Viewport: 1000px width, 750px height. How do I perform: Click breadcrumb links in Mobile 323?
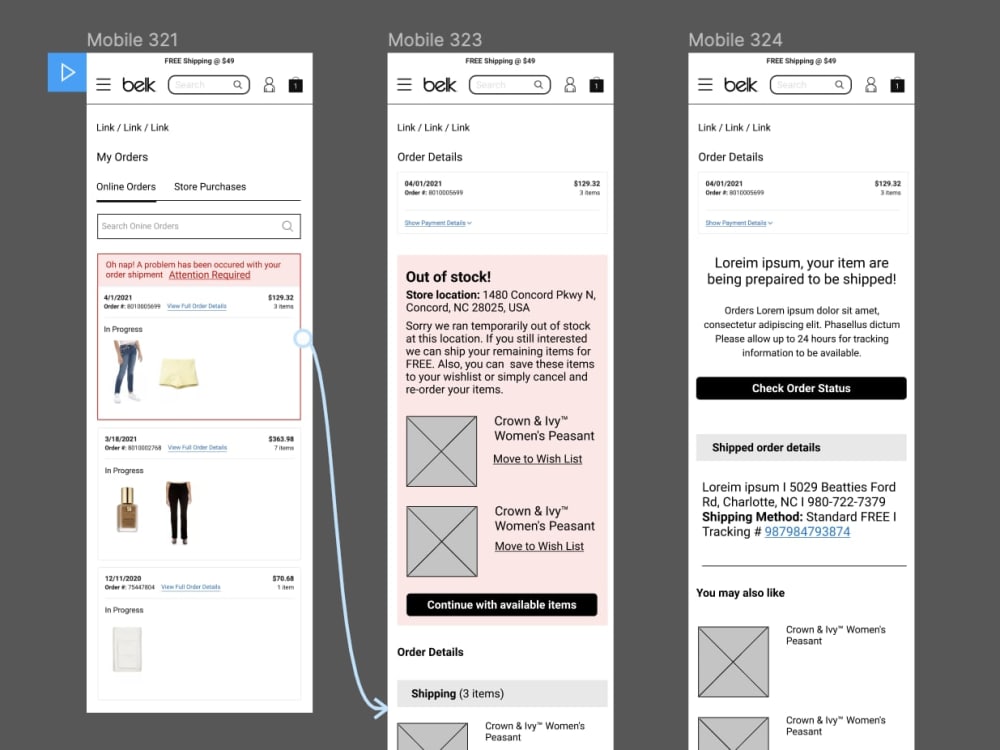(434, 128)
